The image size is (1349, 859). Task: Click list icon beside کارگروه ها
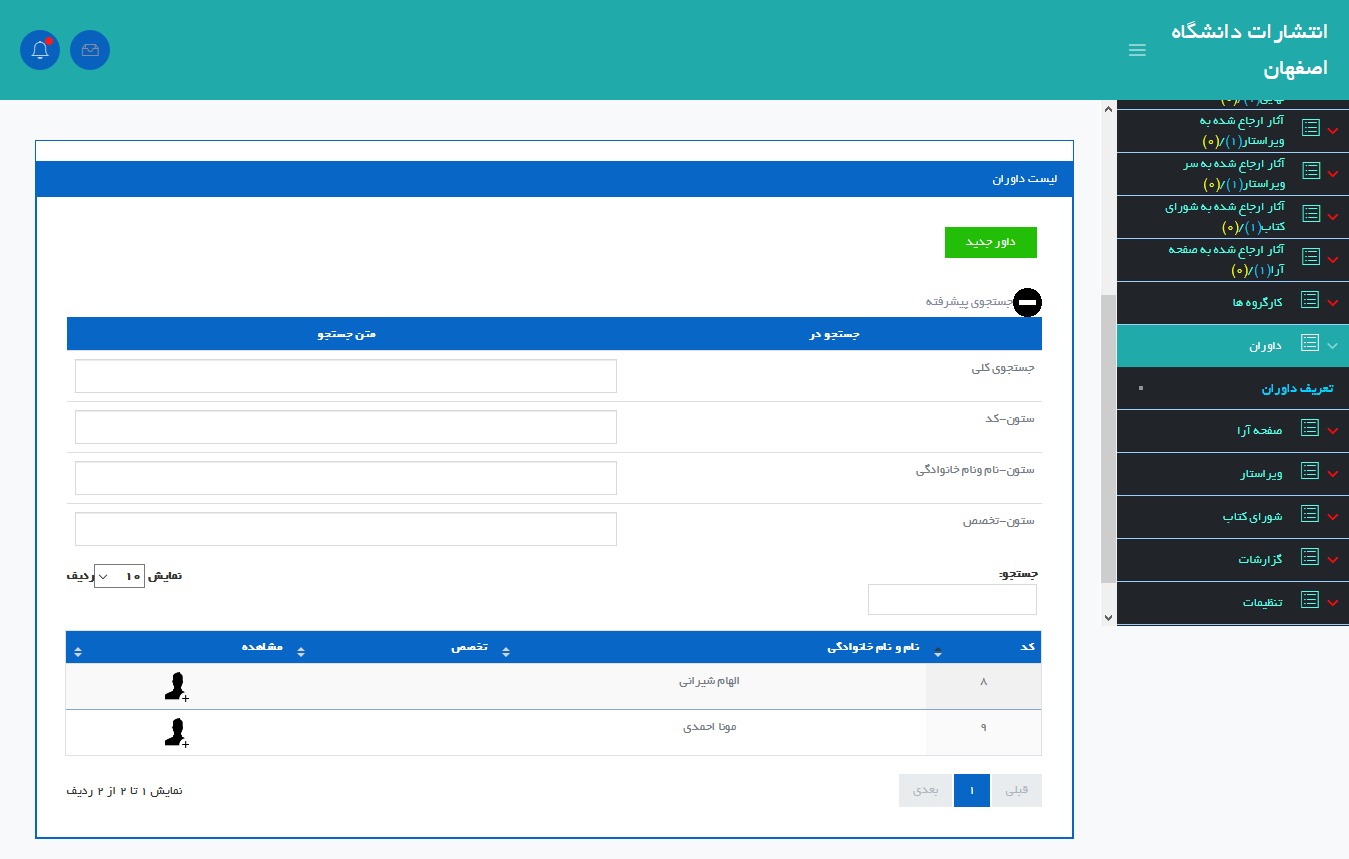(1310, 300)
